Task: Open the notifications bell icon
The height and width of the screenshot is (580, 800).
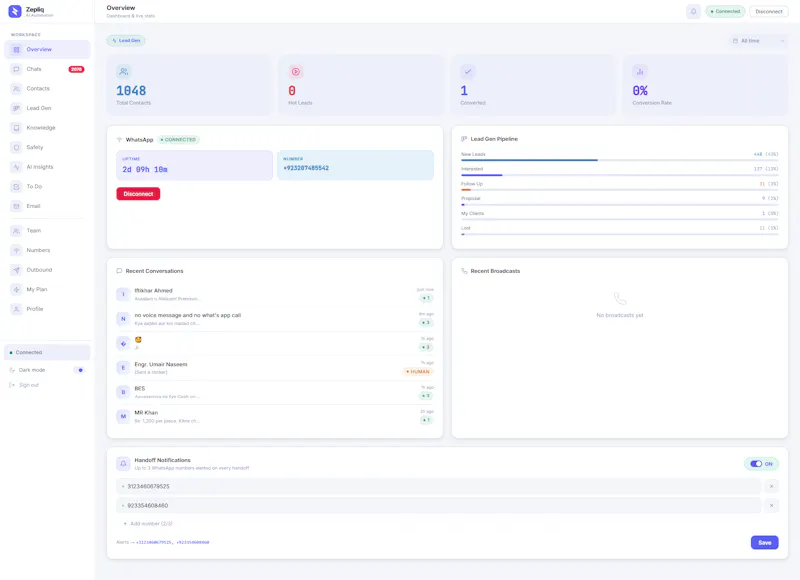Action: pos(693,11)
